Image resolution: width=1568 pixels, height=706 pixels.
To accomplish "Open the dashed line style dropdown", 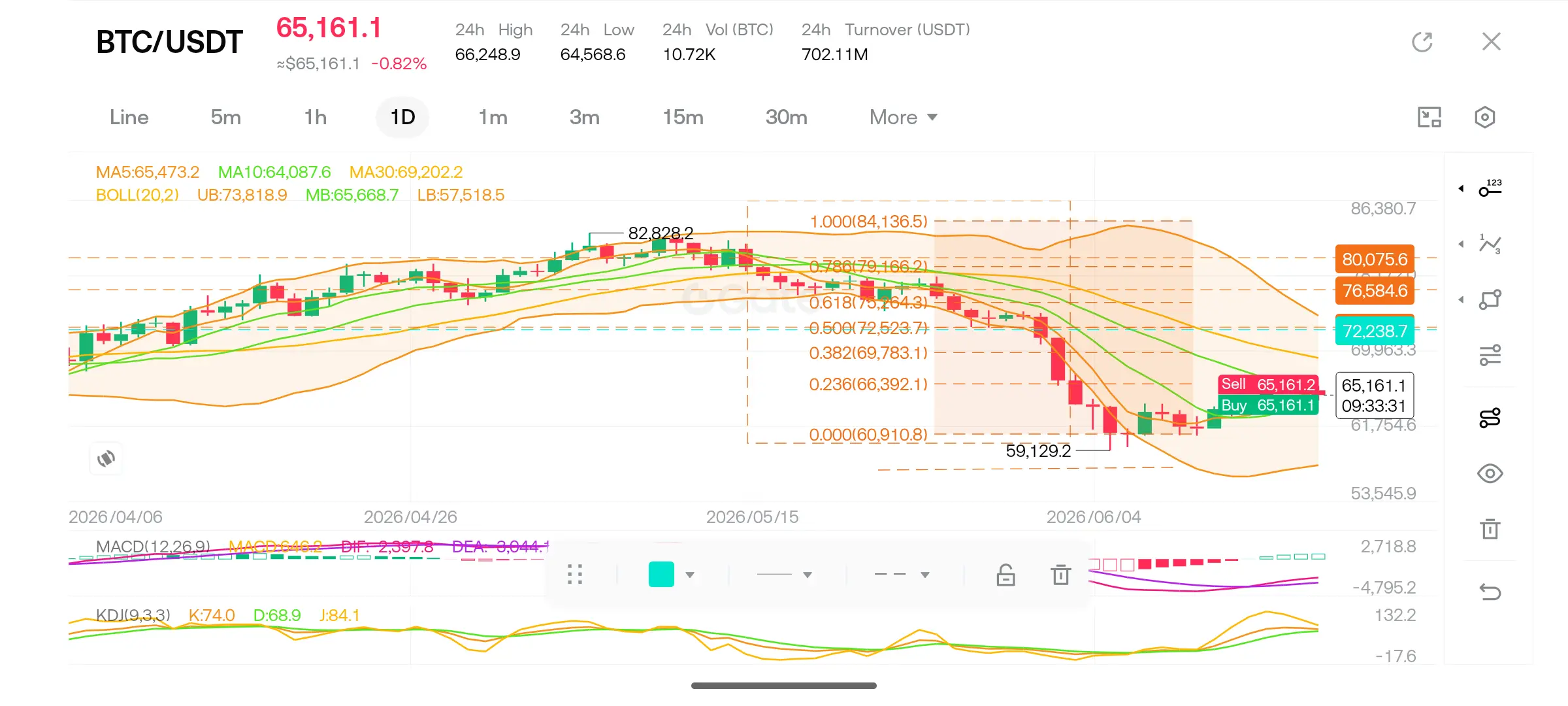I will point(902,575).
